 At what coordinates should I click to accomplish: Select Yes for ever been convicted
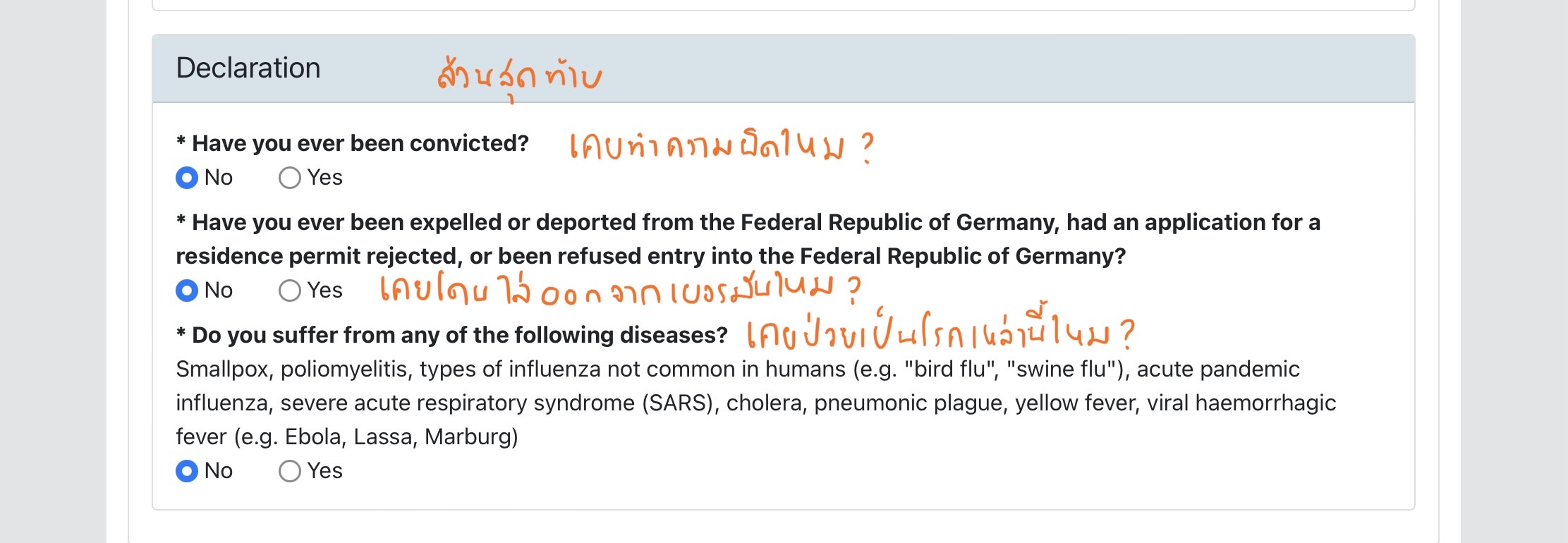pyautogui.click(x=290, y=178)
